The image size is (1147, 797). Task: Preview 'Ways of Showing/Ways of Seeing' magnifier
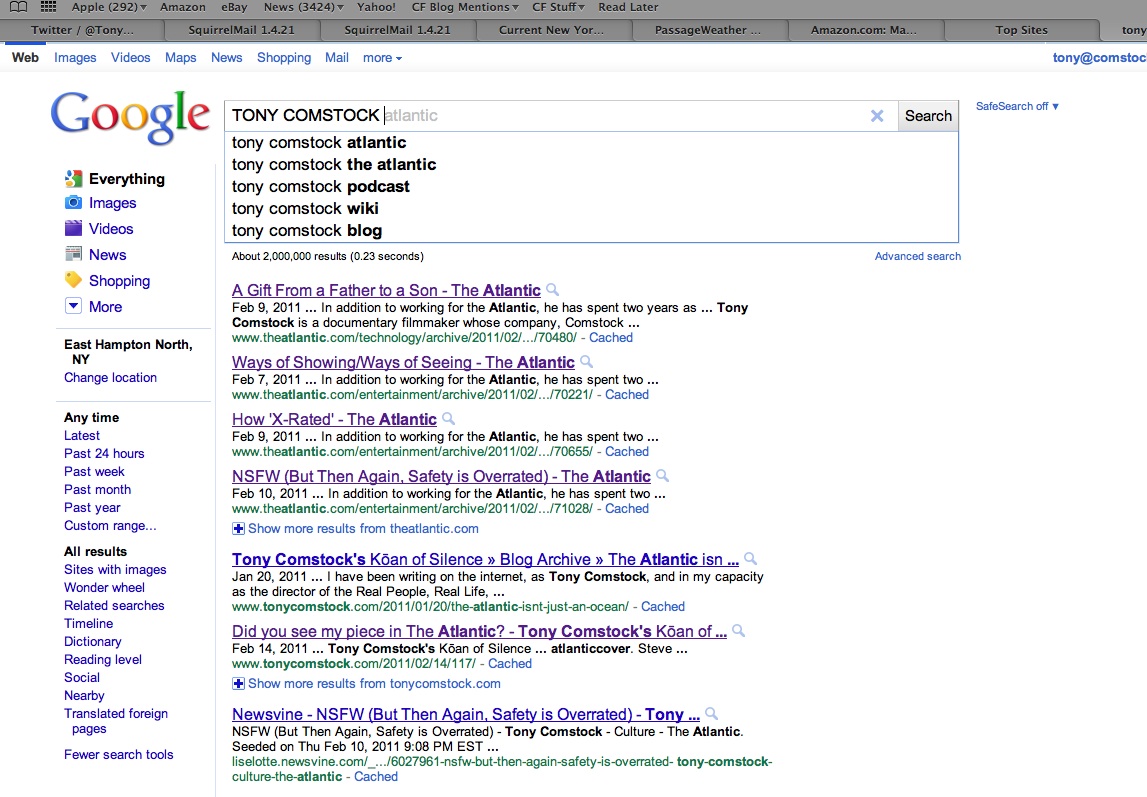pos(587,361)
